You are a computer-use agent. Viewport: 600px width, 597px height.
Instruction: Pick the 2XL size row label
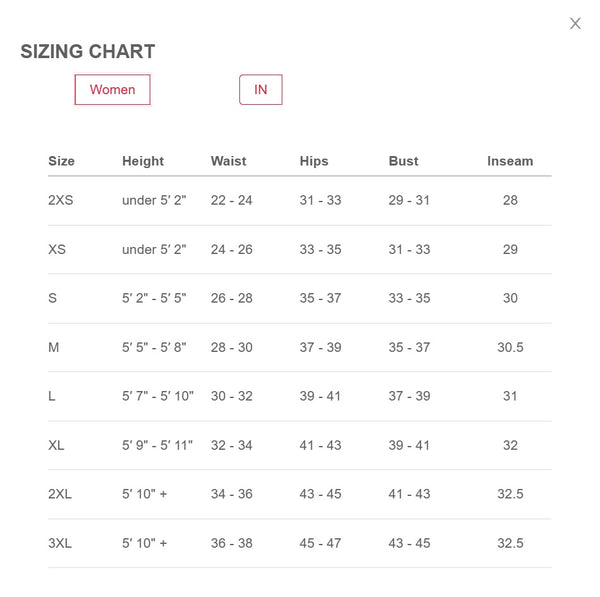61,494
